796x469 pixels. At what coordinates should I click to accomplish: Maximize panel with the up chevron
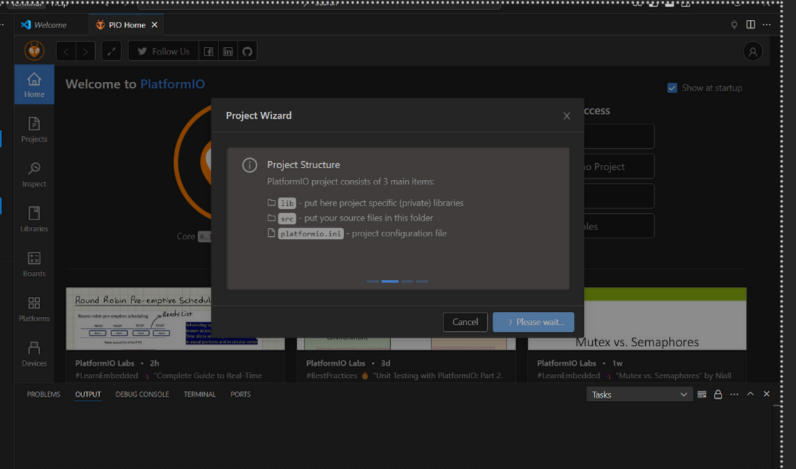pos(750,394)
